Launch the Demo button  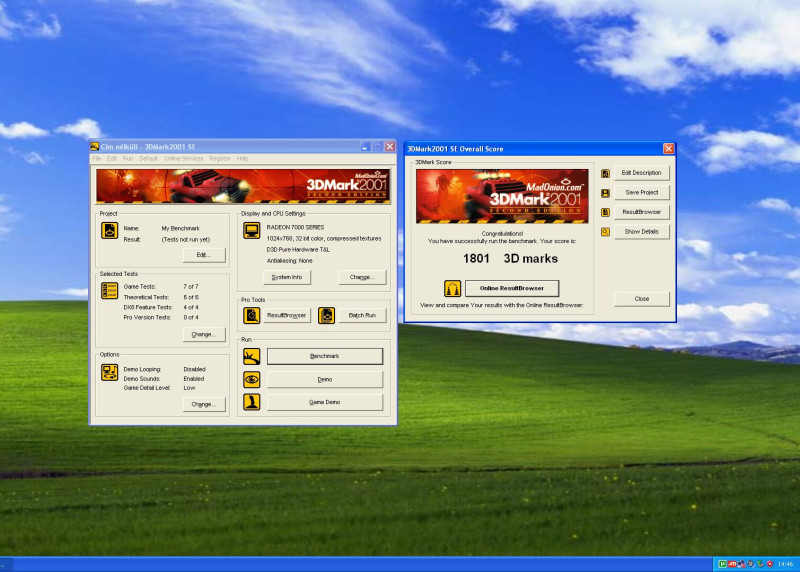coord(324,379)
